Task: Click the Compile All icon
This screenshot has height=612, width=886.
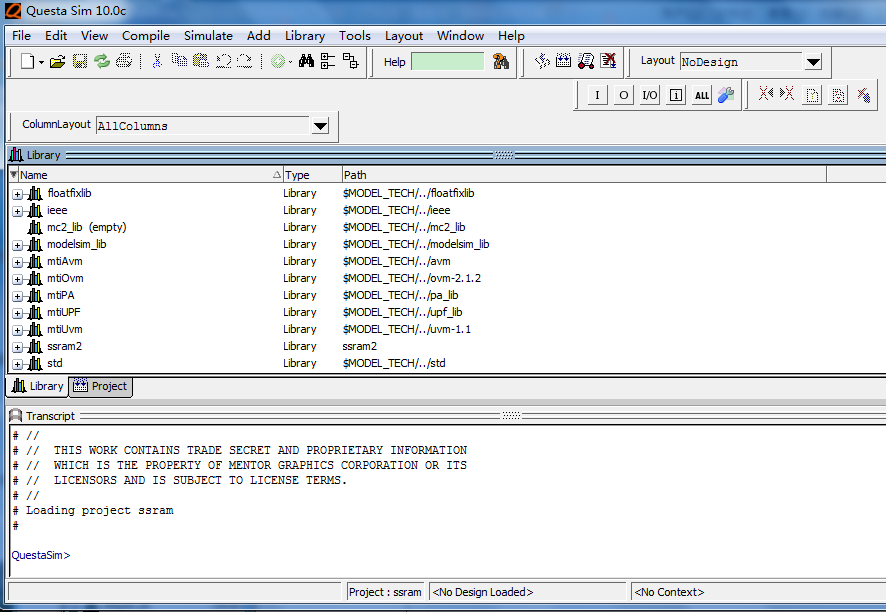Action: point(563,60)
